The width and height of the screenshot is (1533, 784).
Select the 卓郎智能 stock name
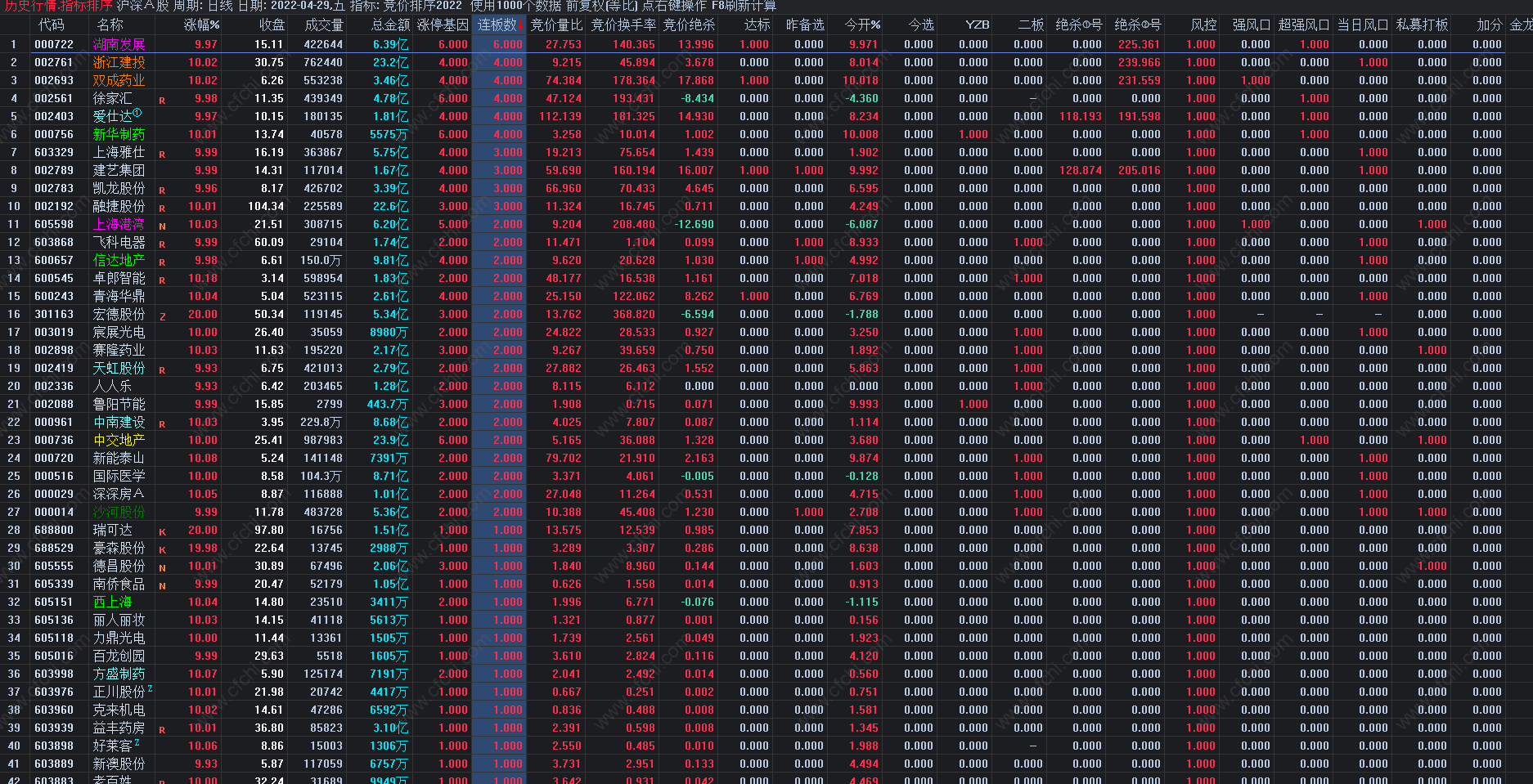click(119, 278)
